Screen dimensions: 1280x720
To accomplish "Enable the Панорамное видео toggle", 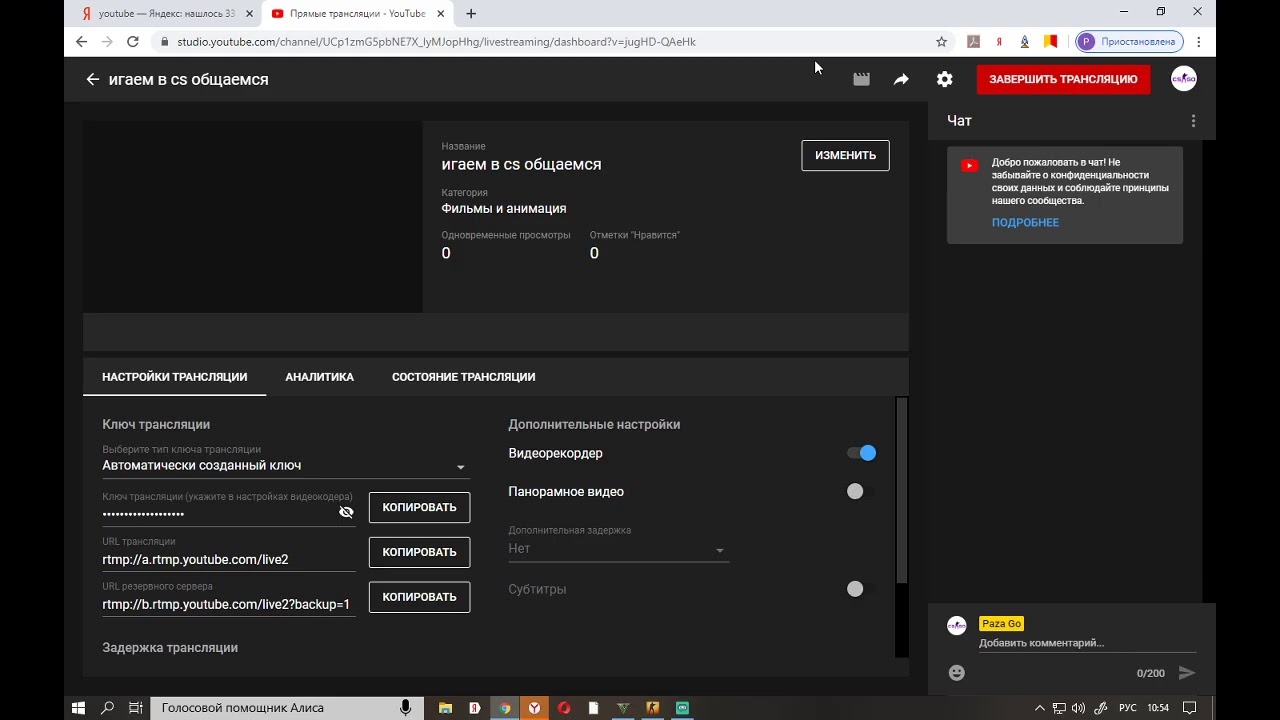I will (860, 491).
